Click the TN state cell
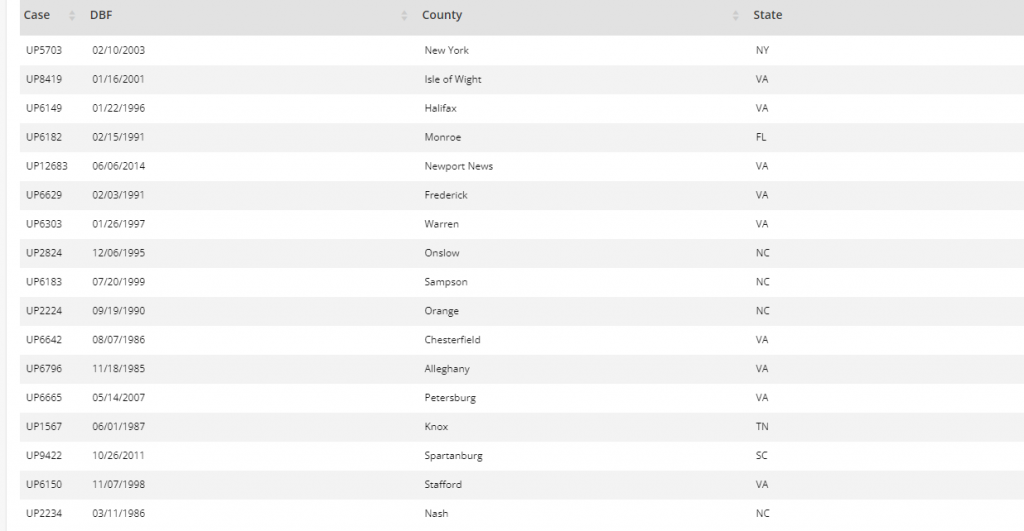The height and width of the screenshot is (531, 1024). click(762, 427)
